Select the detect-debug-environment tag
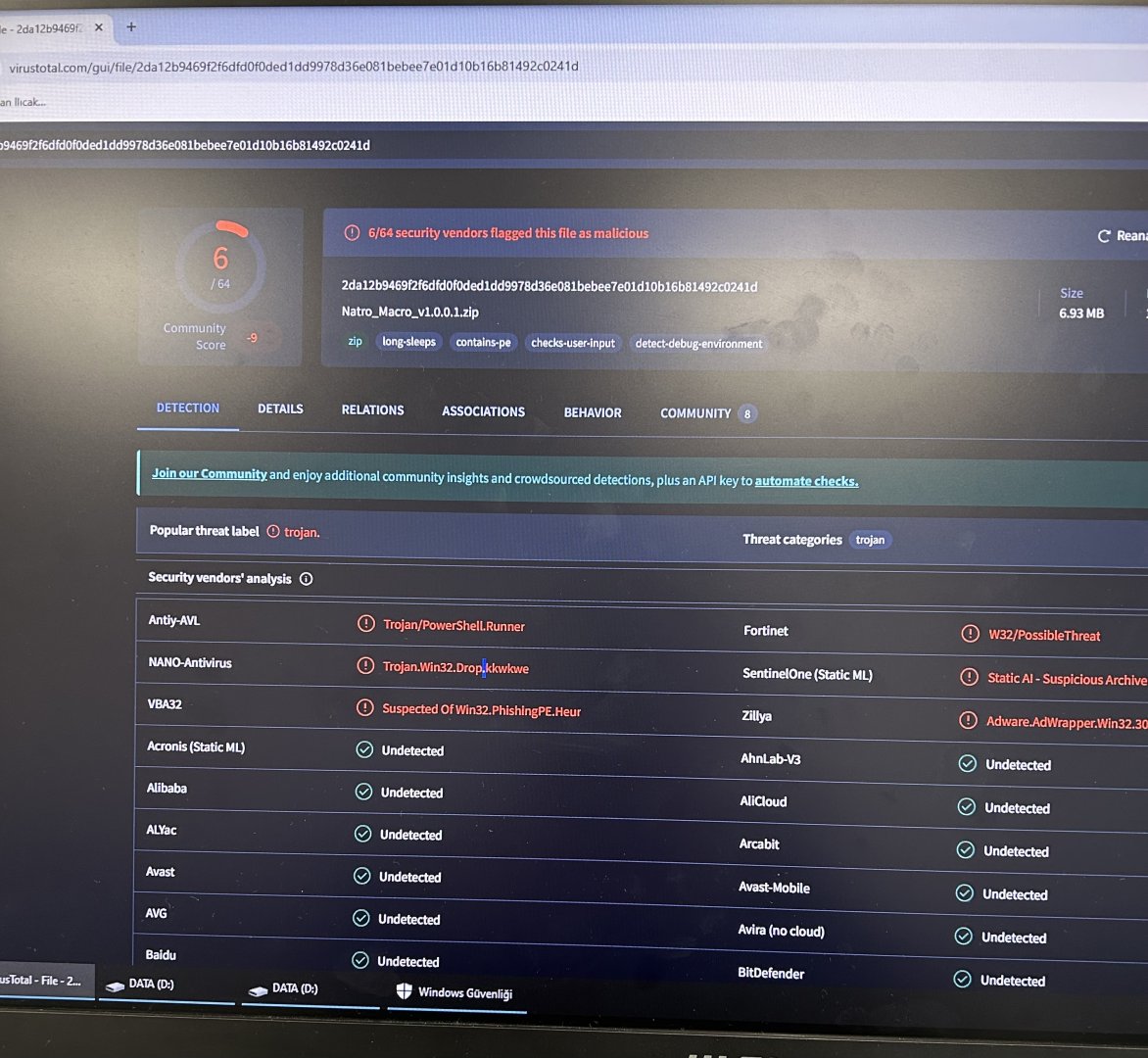Image resolution: width=1148 pixels, height=1058 pixels. pyautogui.click(x=698, y=344)
